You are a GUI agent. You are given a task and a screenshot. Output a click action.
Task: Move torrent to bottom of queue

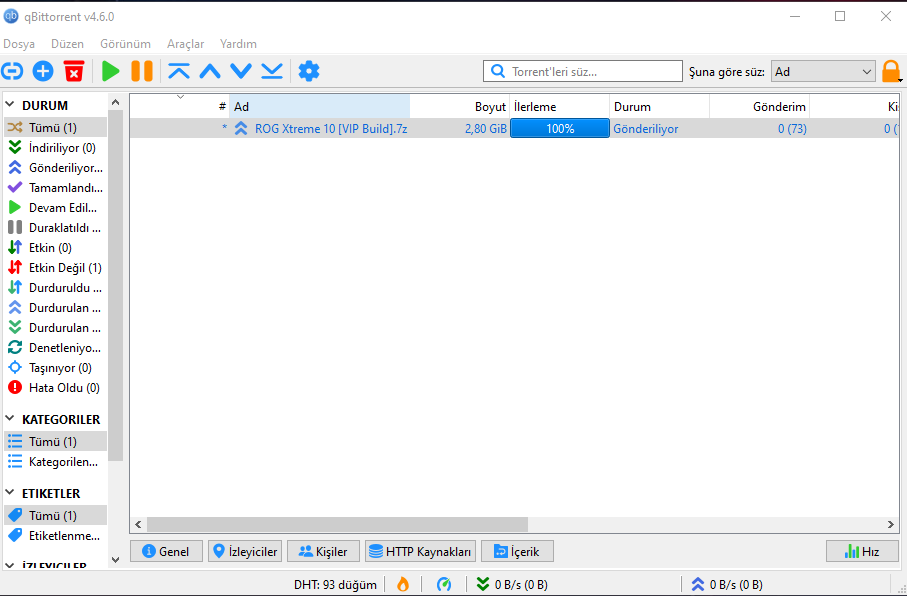point(272,71)
